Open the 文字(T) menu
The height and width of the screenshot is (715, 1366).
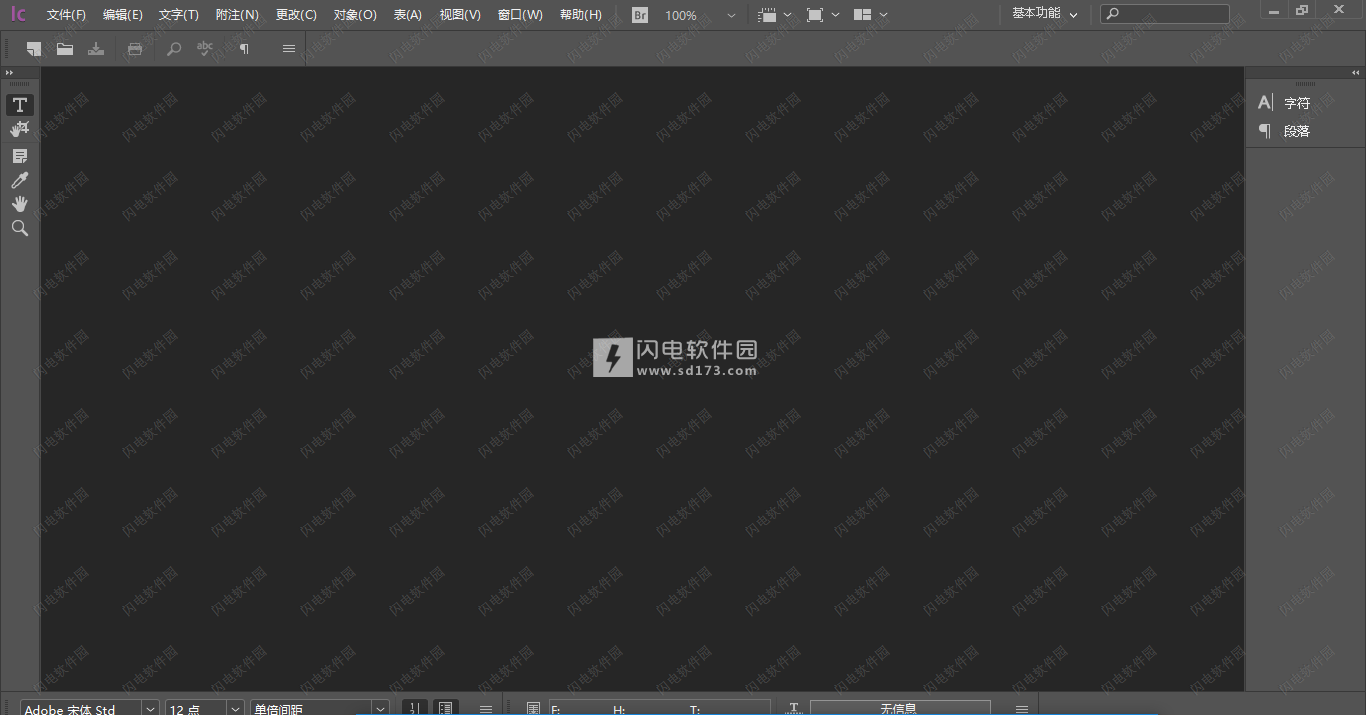(179, 15)
